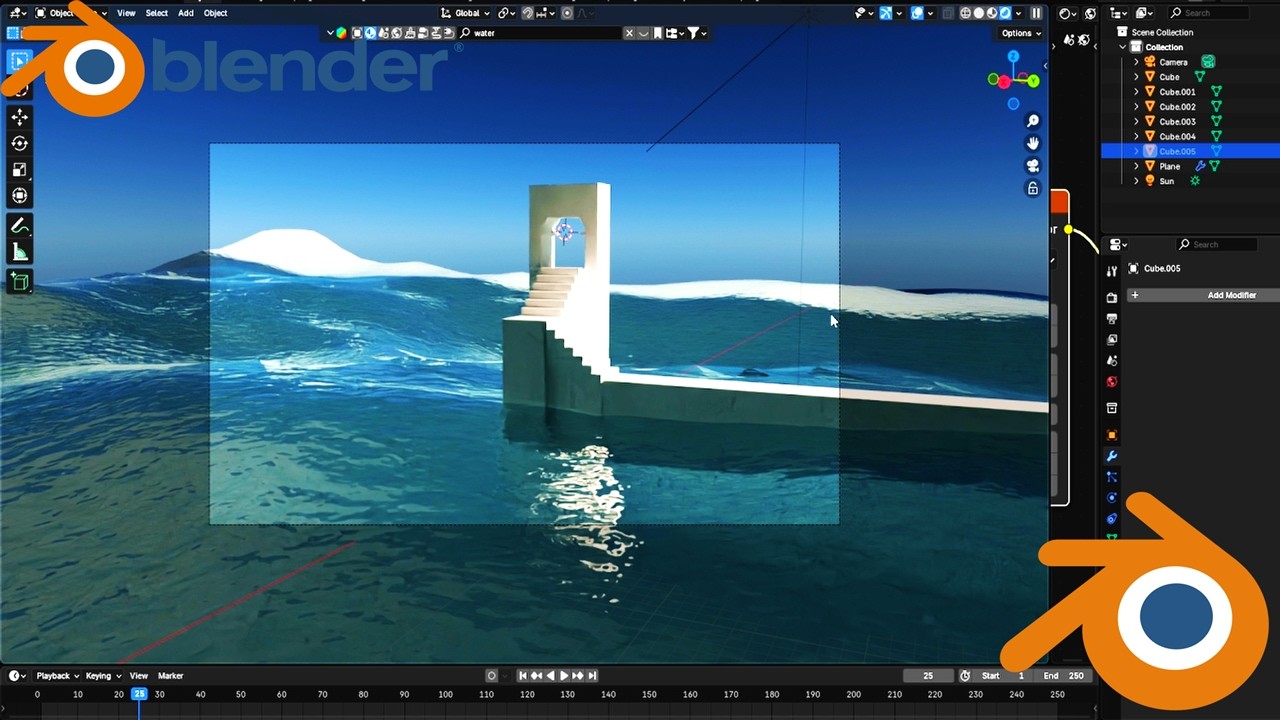Open the World properties tab
Viewport: 1280px width, 720px height.
point(1112,381)
